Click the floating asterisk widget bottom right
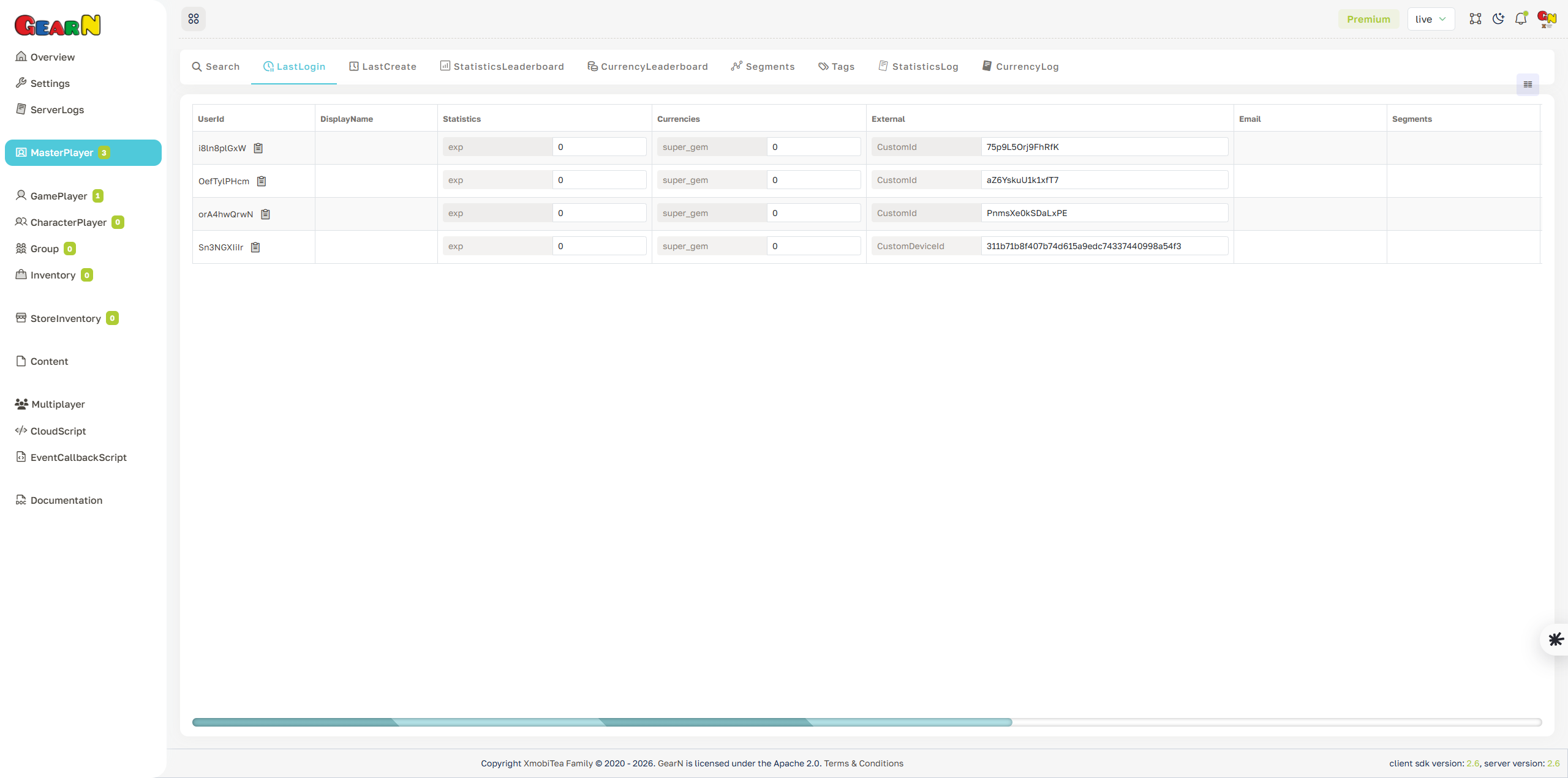 [x=1555, y=639]
